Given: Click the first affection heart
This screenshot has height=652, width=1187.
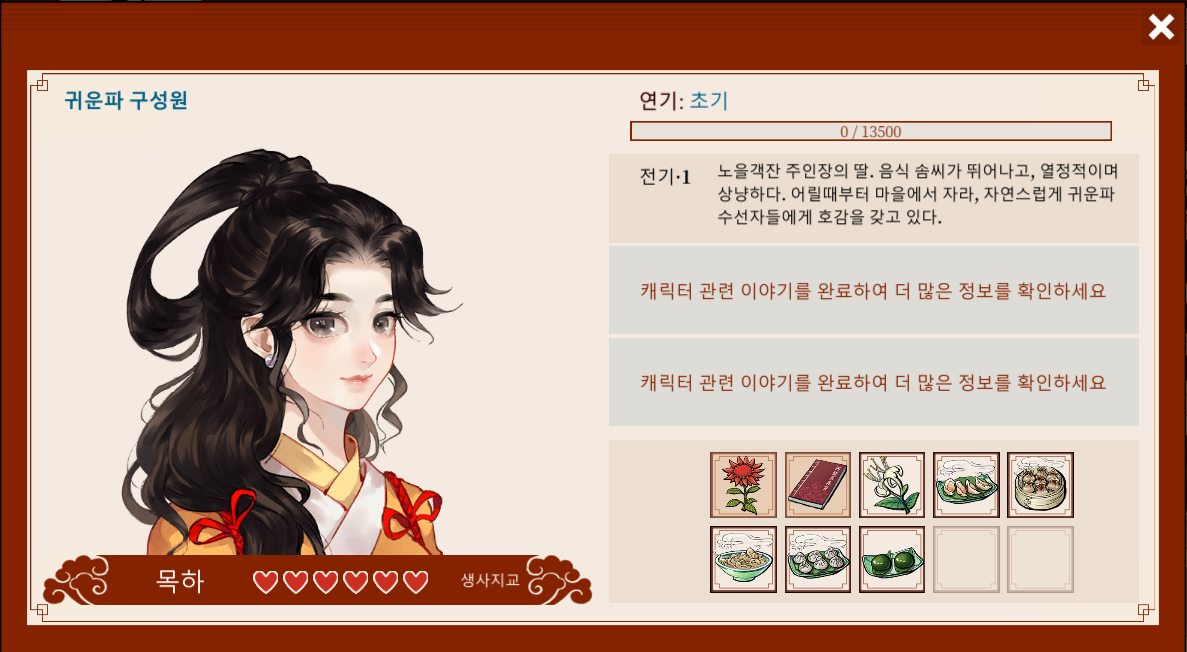Looking at the screenshot, I should tap(265, 582).
